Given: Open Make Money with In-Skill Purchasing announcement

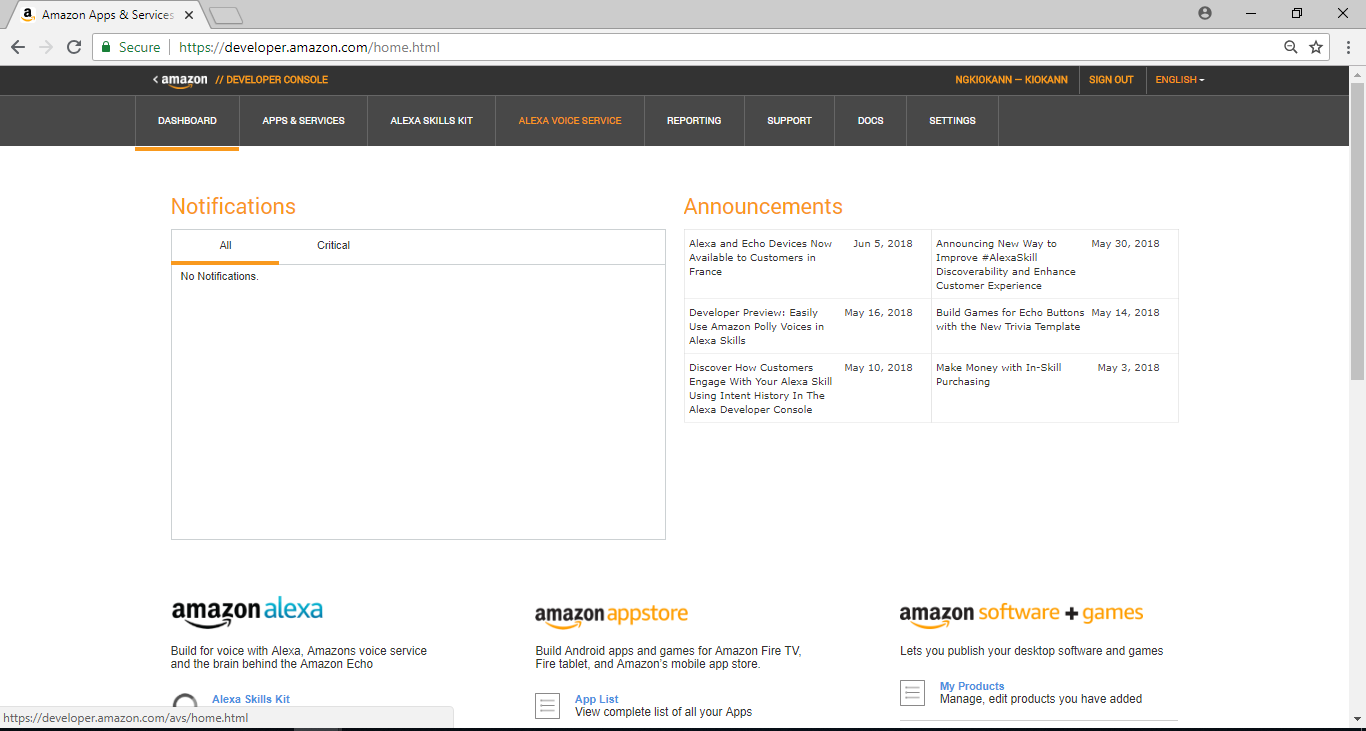Looking at the screenshot, I should click(x=999, y=375).
